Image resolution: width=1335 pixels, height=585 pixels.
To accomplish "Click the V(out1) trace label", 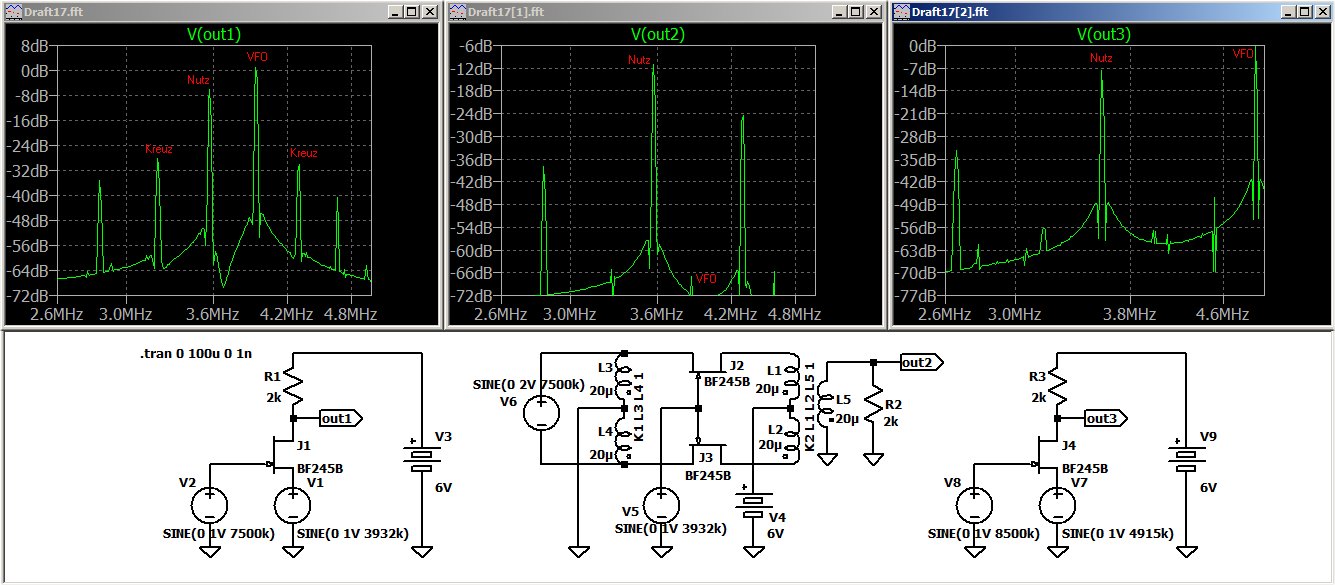I will coord(214,34).
